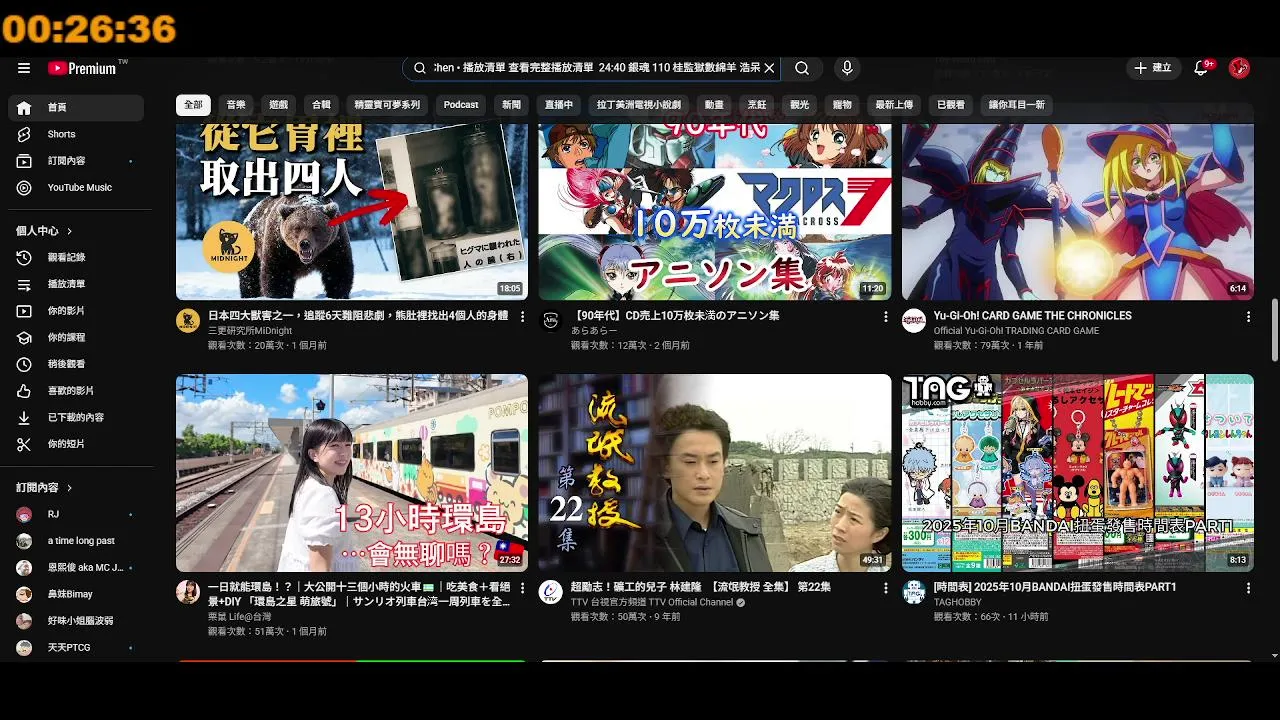Open more options for 流氓教授 第22集 video
This screenshot has height=720, width=1280.
(x=885, y=588)
